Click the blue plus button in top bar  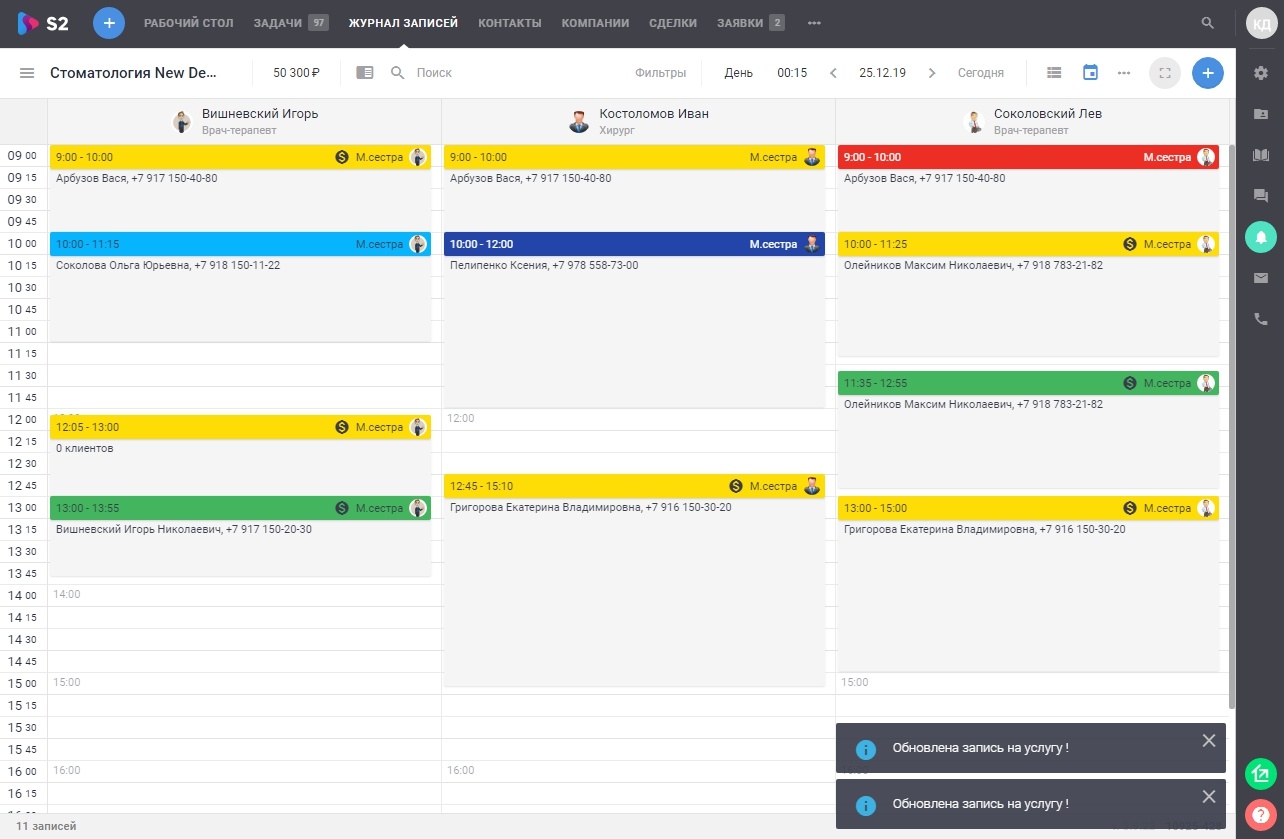pos(109,23)
